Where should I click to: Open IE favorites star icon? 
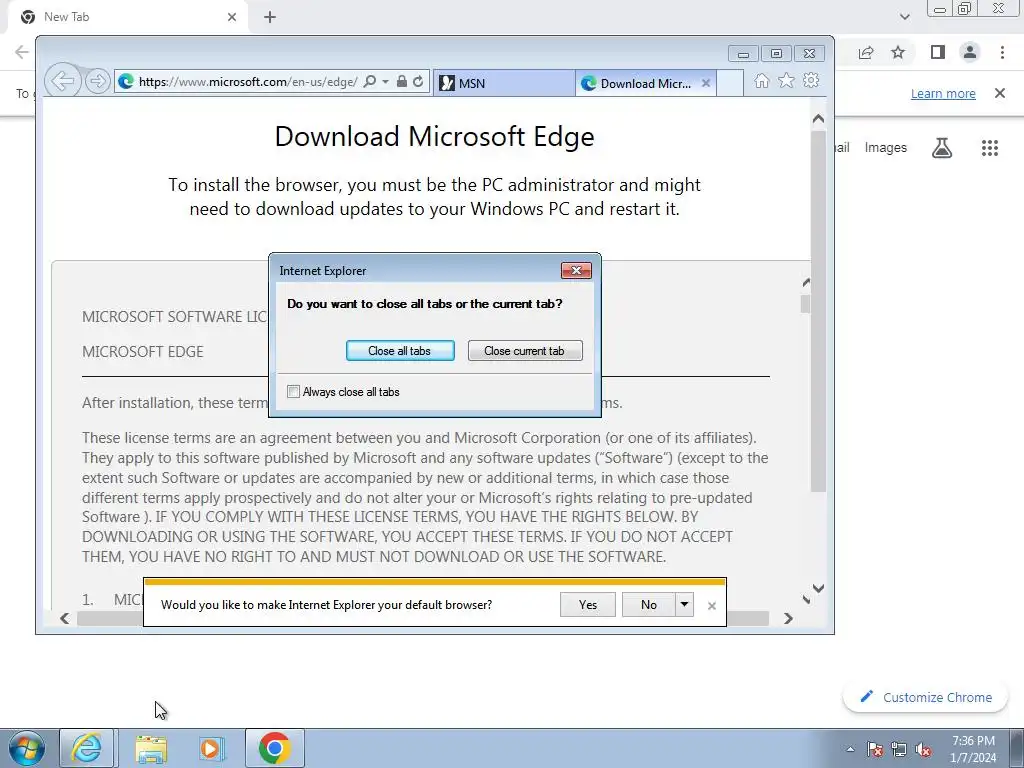(x=786, y=80)
